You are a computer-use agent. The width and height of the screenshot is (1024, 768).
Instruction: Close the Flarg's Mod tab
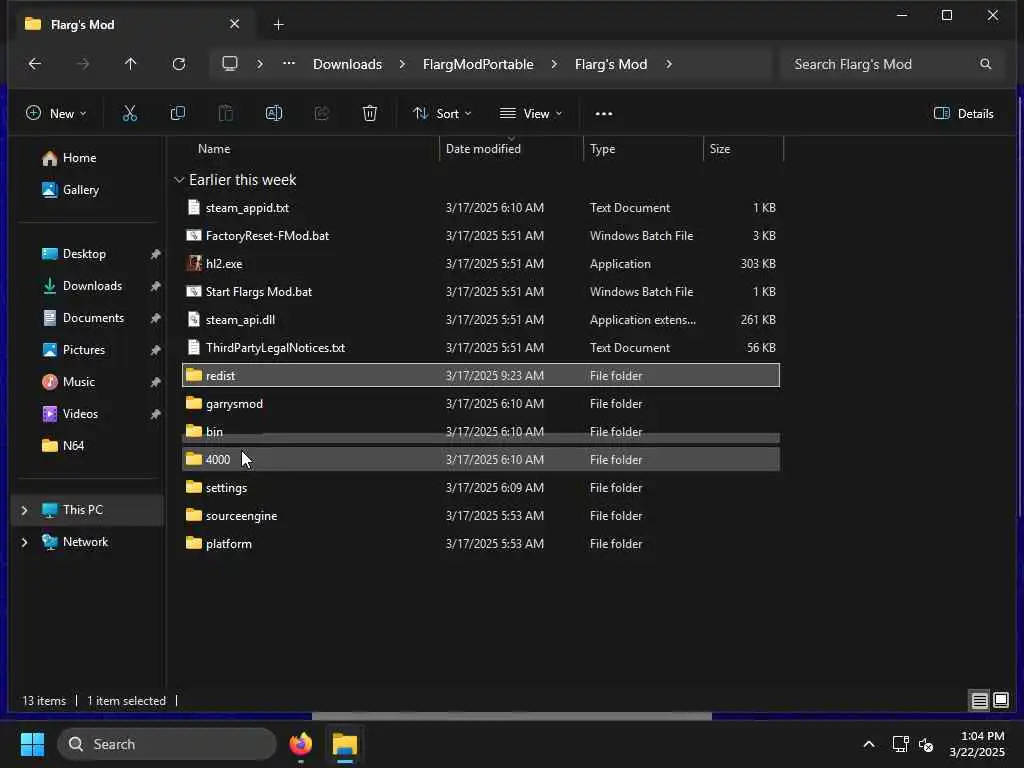[234, 24]
